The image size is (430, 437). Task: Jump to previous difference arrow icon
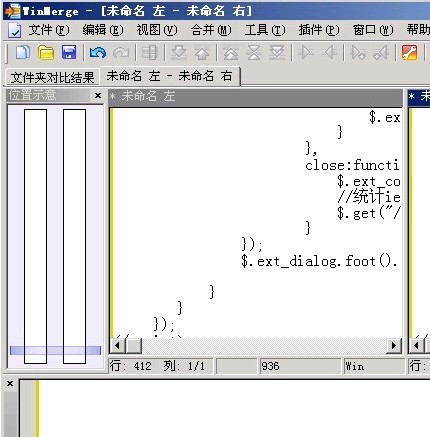tap(202, 53)
